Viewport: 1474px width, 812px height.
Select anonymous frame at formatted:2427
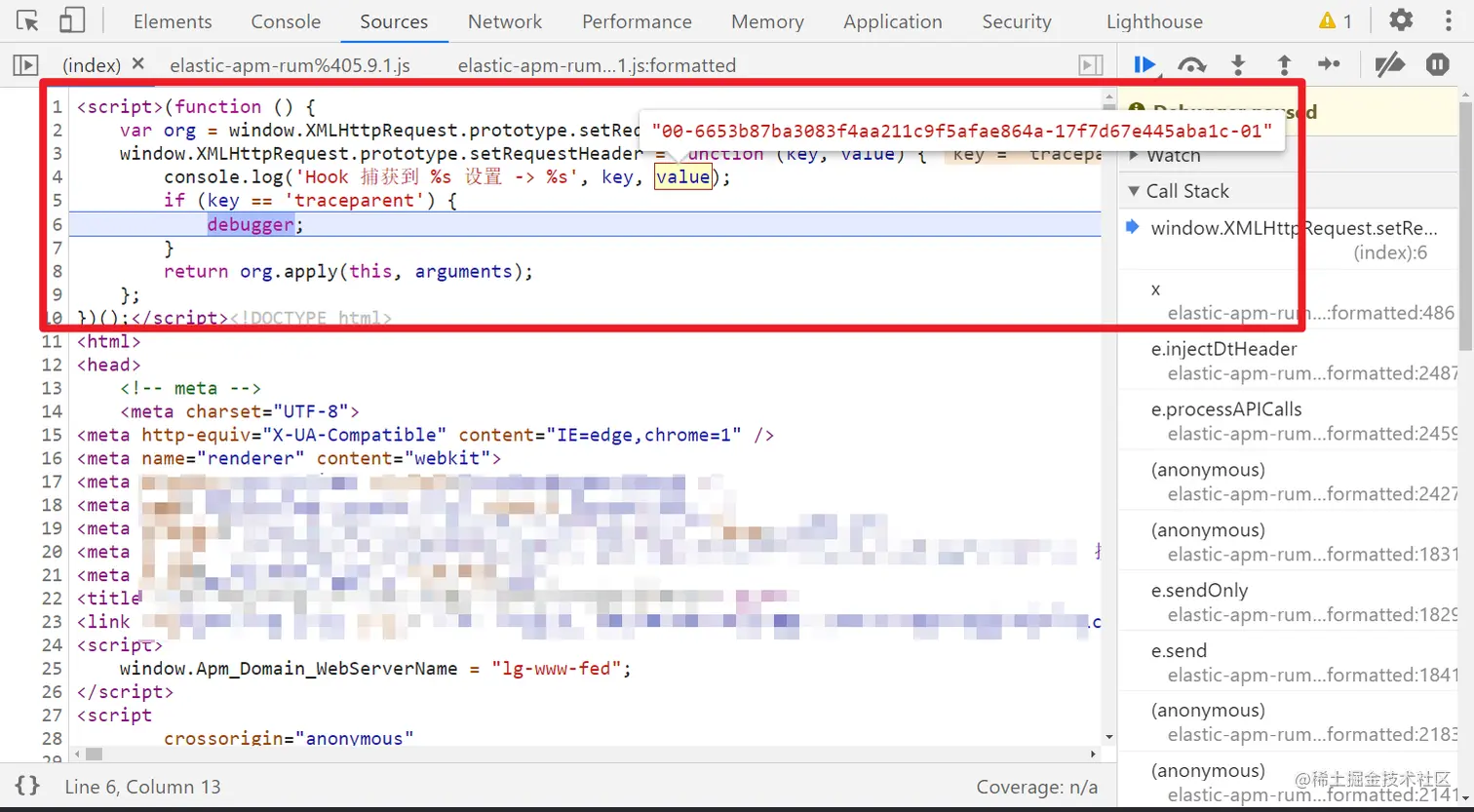coord(1289,482)
